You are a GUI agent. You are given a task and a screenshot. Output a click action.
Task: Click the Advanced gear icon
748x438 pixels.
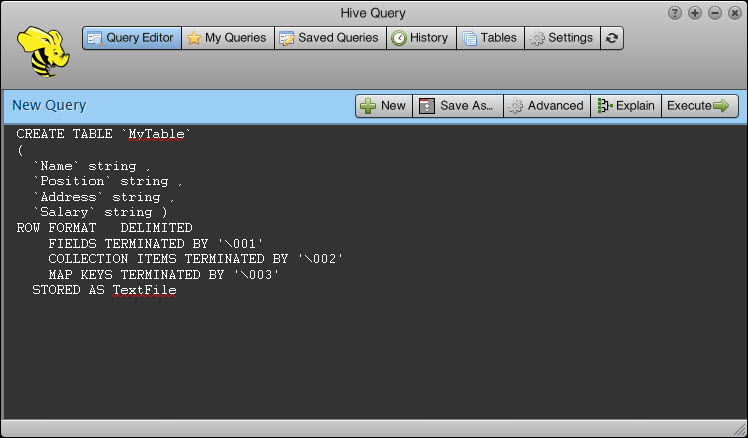pyautogui.click(x=515, y=106)
